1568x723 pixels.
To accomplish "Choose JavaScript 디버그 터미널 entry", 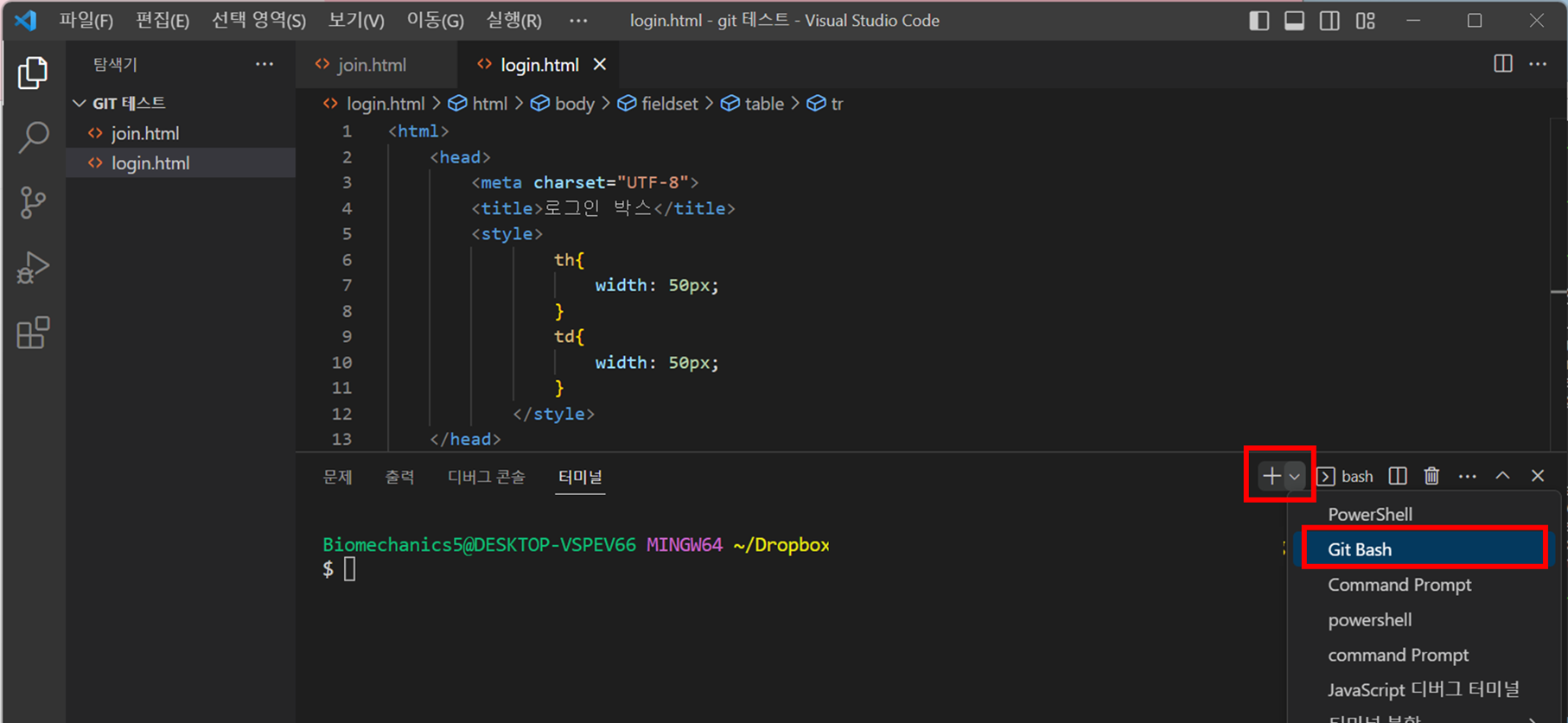I will tap(1423, 689).
